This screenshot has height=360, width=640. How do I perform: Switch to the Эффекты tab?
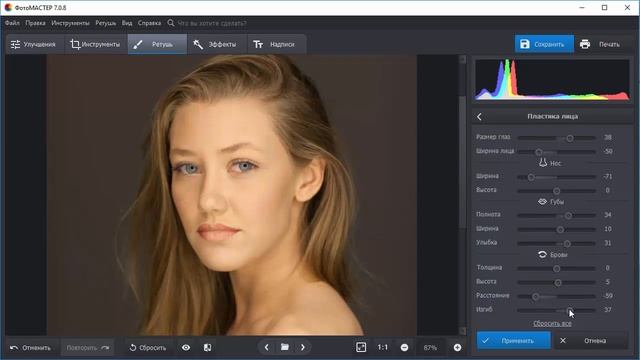pos(216,44)
